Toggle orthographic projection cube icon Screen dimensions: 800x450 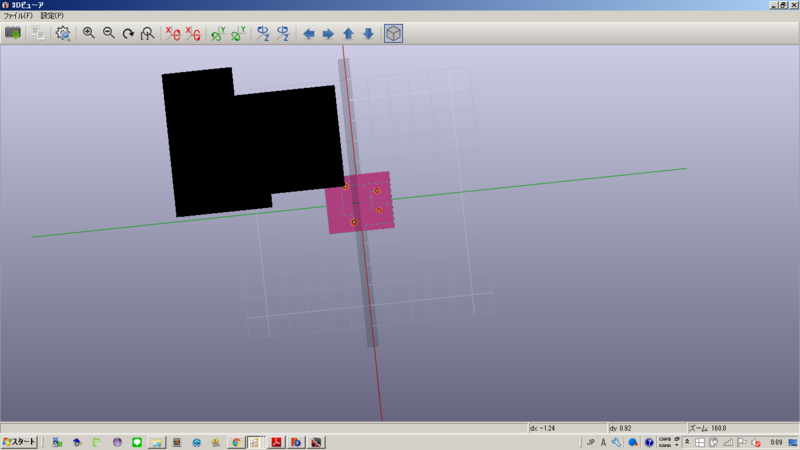(393, 34)
